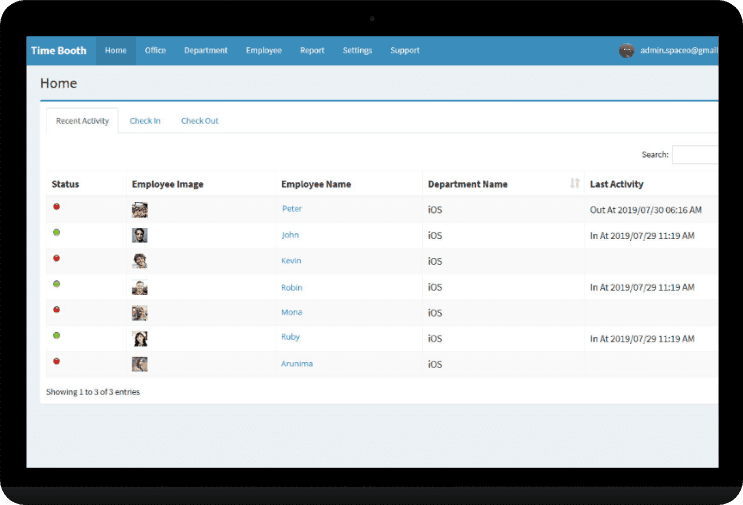Click Arunima's red status dot

[56, 361]
